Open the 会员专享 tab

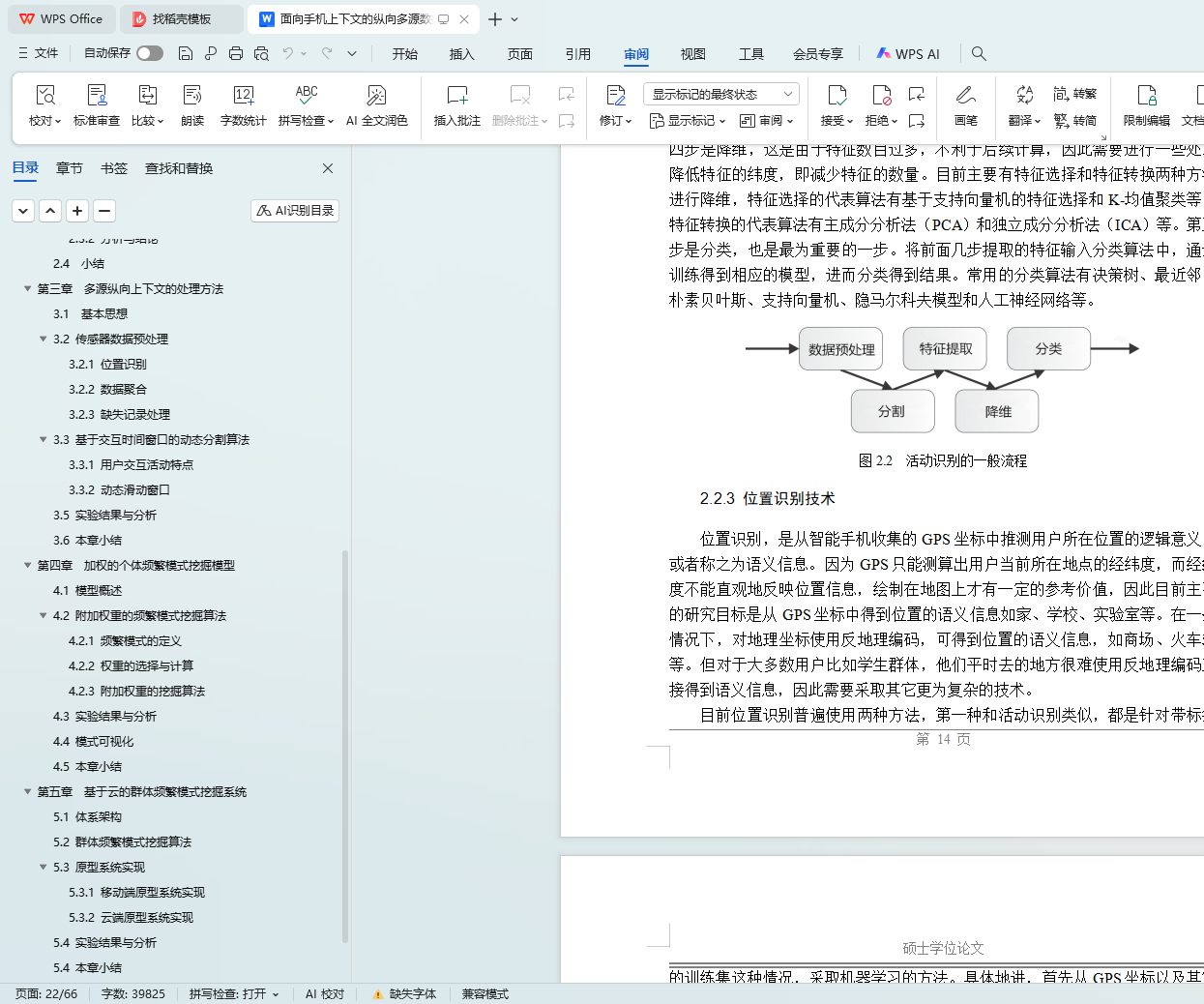click(x=818, y=54)
